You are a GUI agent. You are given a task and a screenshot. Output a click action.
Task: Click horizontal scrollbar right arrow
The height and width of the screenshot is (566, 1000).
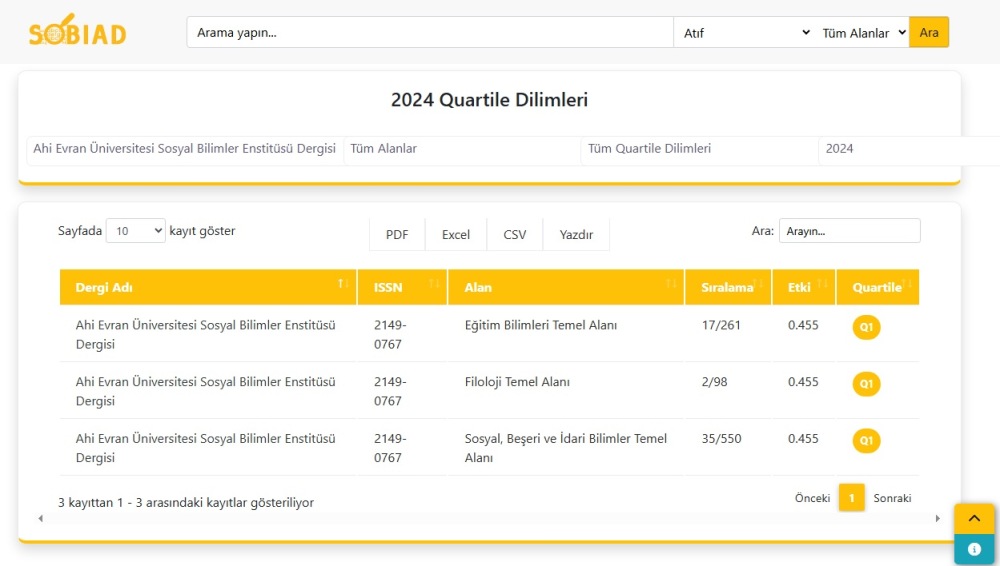pos(938,519)
